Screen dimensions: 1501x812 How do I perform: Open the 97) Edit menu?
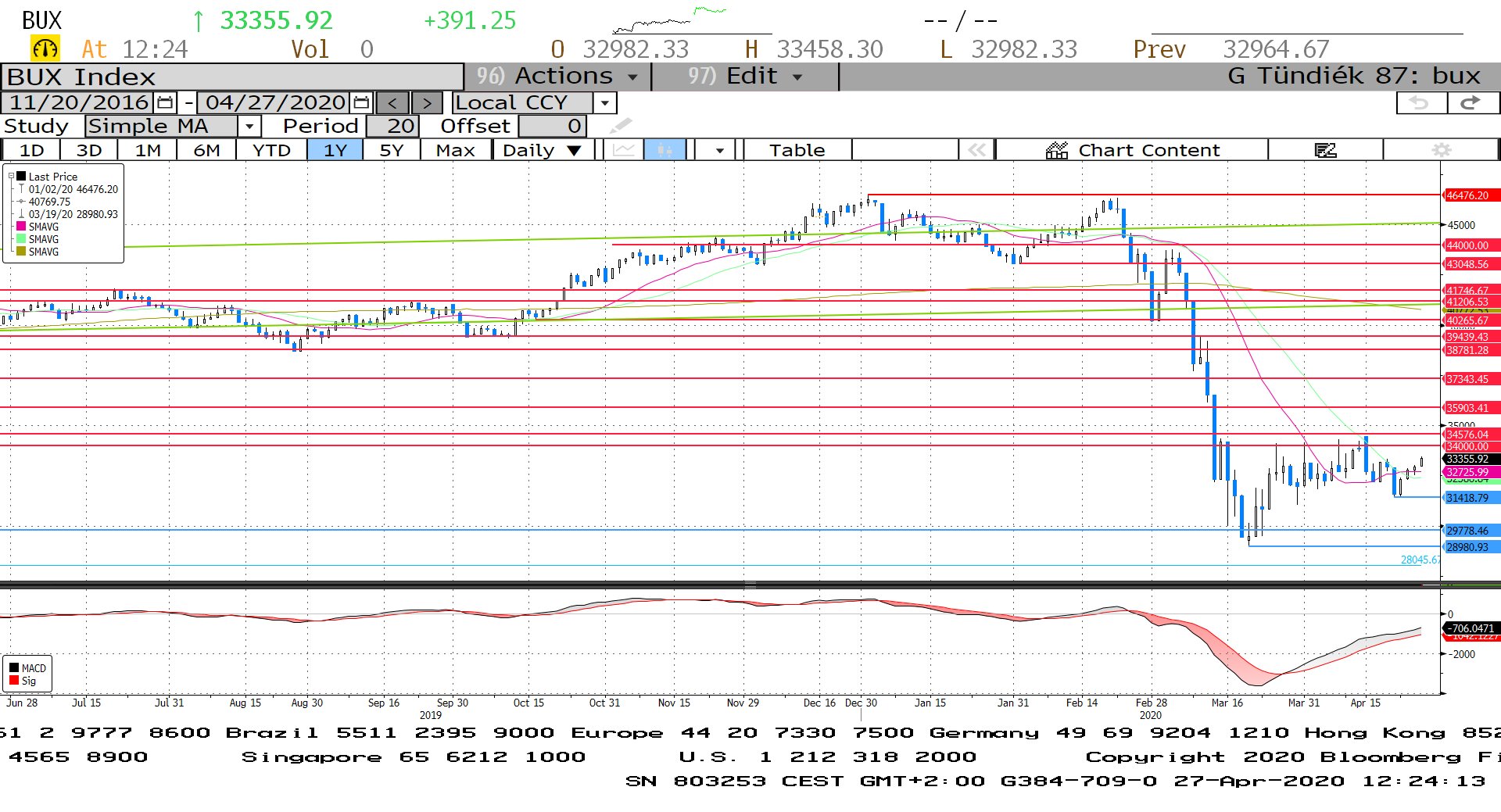[745, 77]
